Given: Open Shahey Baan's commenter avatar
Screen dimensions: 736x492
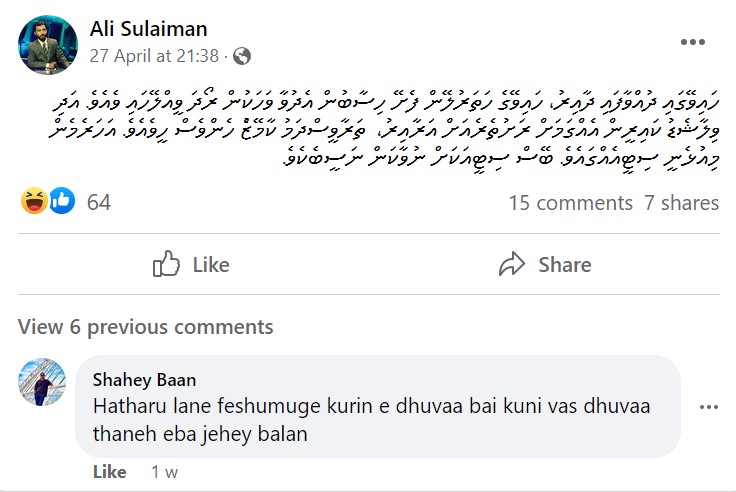Looking at the screenshot, I should point(42,382).
